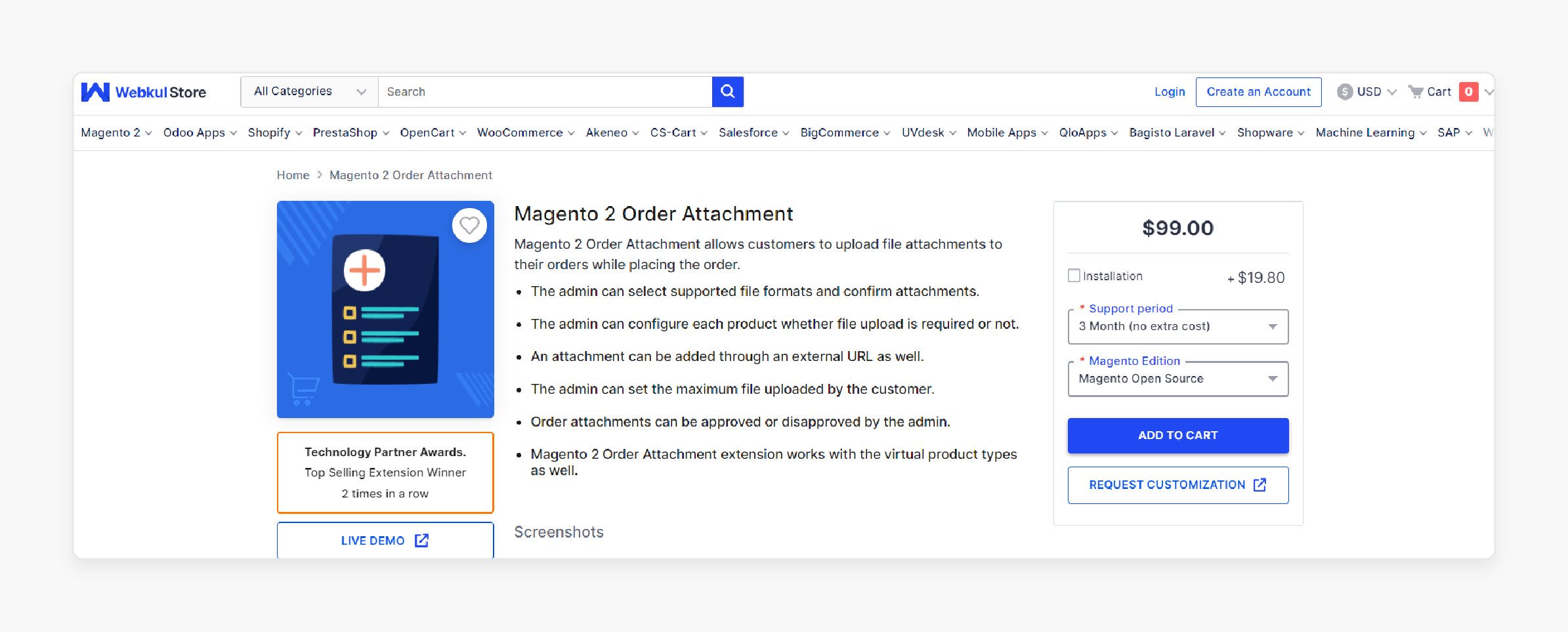This screenshot has width=1568, height=632.
Task: Click the Magento 2 Order Attachment title
Action: (654, 214)
